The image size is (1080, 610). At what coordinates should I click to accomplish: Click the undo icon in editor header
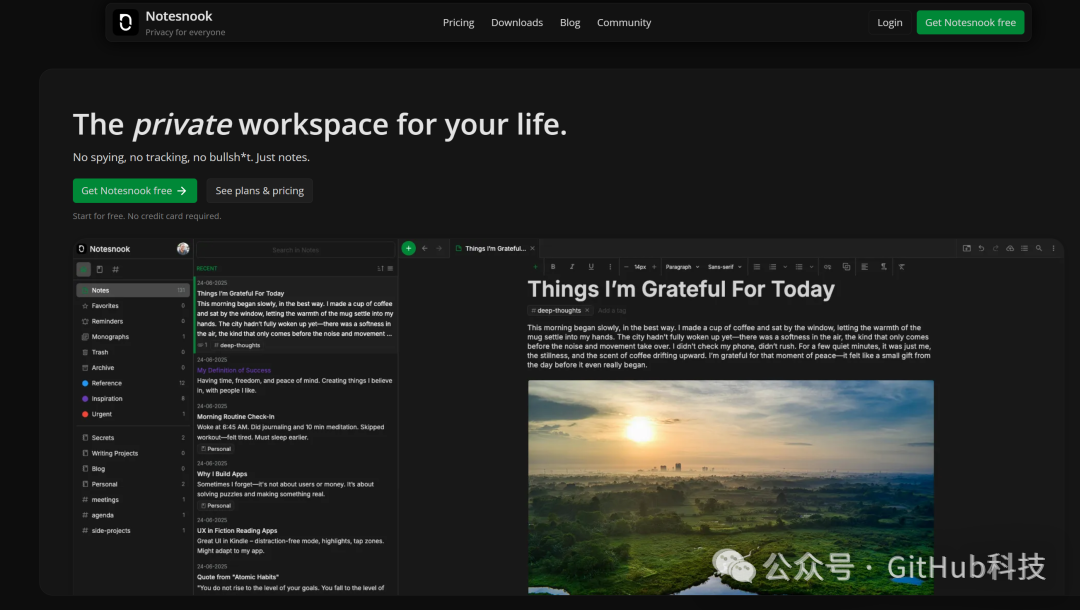[981, 248]
